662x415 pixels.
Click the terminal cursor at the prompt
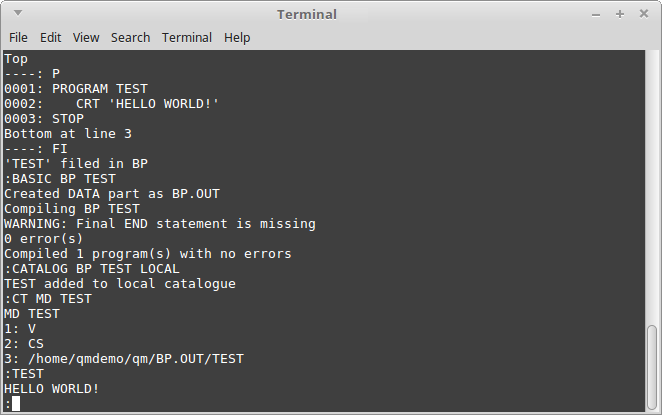(16, 404)
